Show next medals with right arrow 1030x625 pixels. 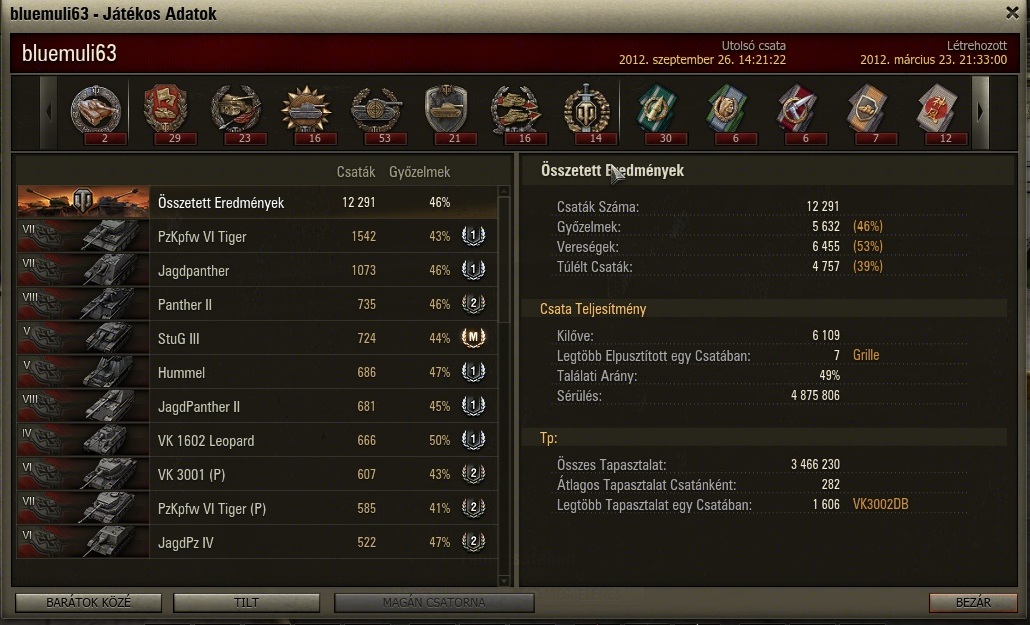(980, 112)
